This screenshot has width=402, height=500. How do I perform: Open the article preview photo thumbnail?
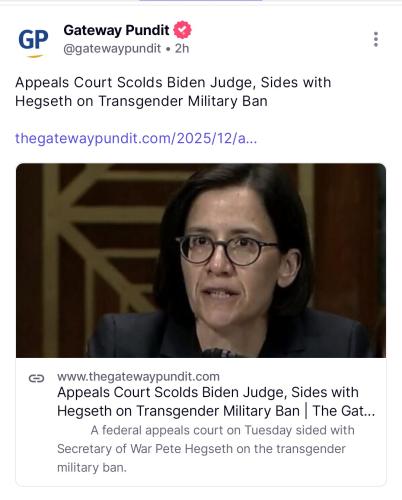point(201,260)
